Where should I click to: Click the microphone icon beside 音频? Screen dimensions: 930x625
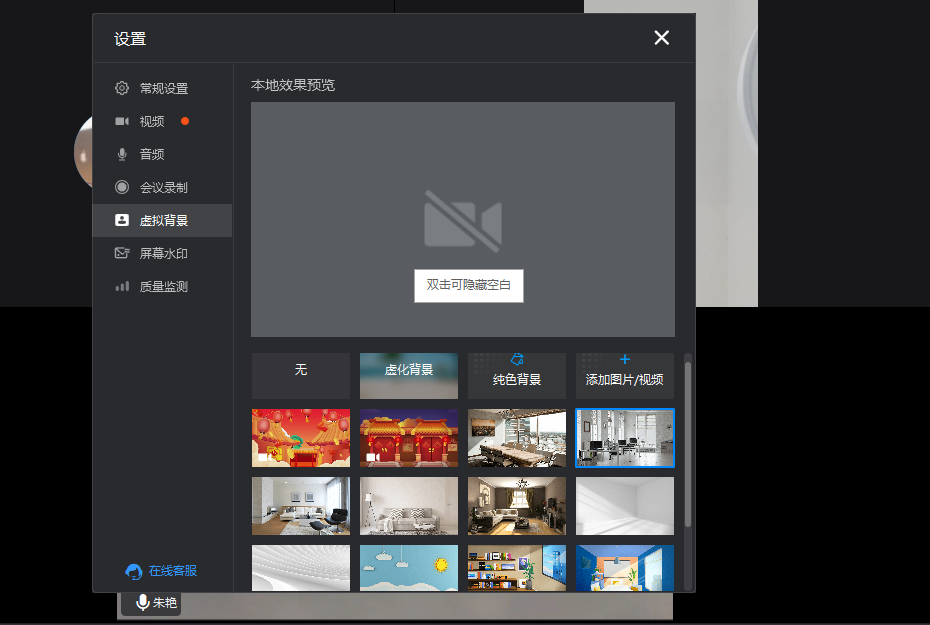point(122,154)
